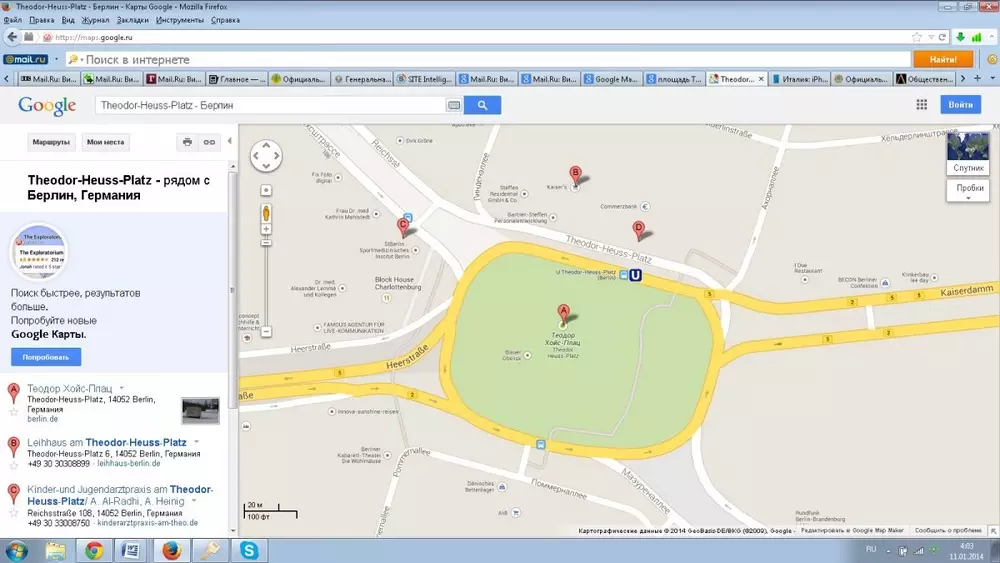Open the on-screen keyboard in search box
The image size is (1000, 563).
[x=453, y=105]
